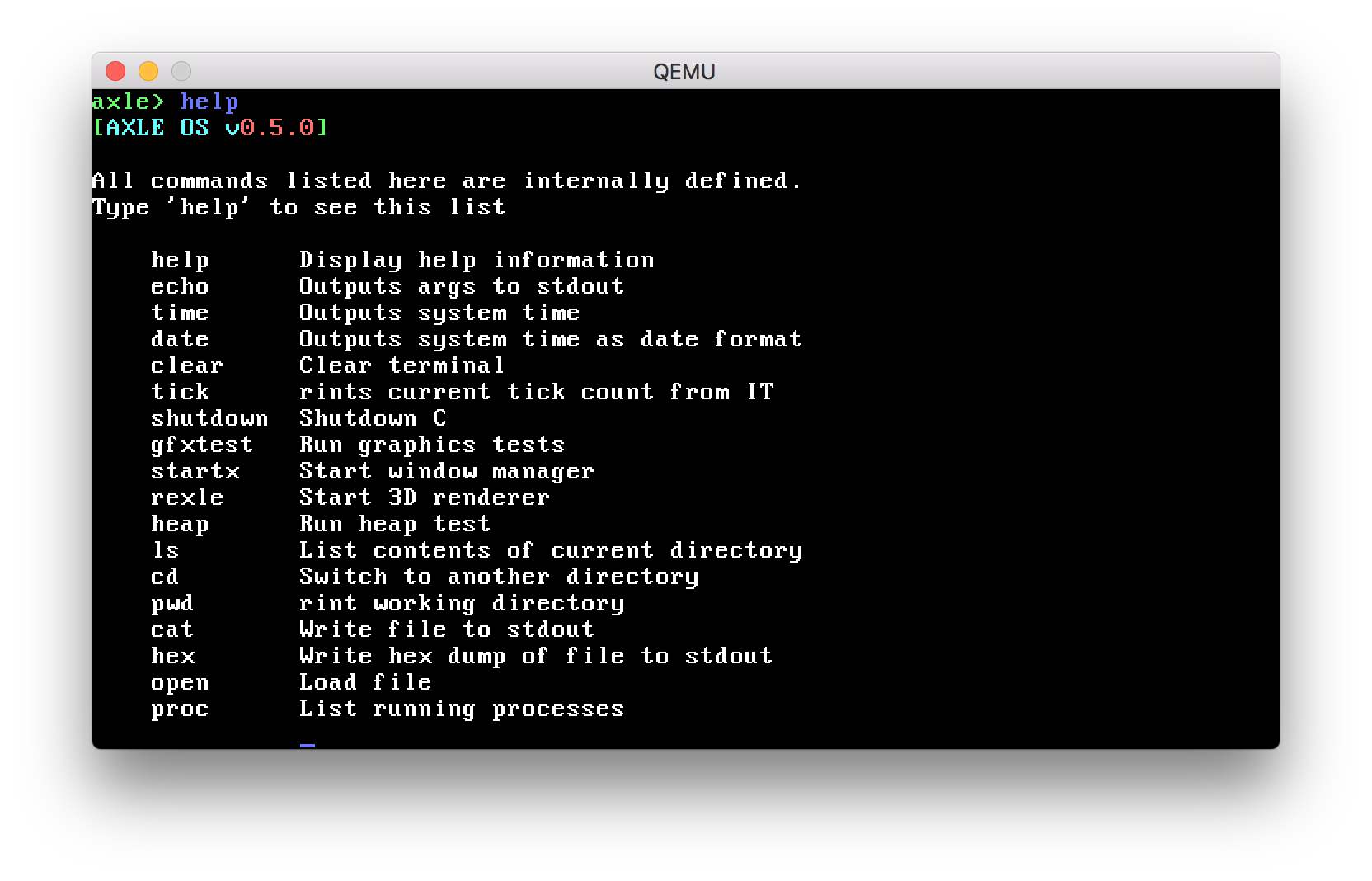Click 'List contents of current directory'

coord(551,550)
